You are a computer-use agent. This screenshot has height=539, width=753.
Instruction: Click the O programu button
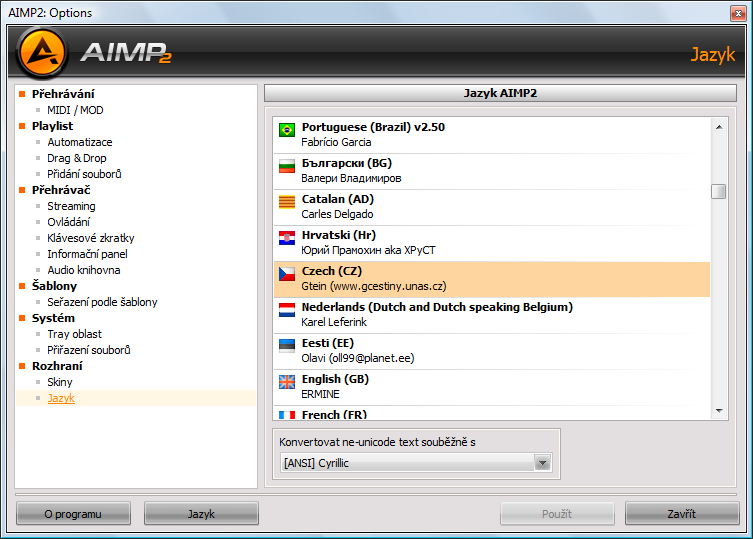tap(73, 514)
